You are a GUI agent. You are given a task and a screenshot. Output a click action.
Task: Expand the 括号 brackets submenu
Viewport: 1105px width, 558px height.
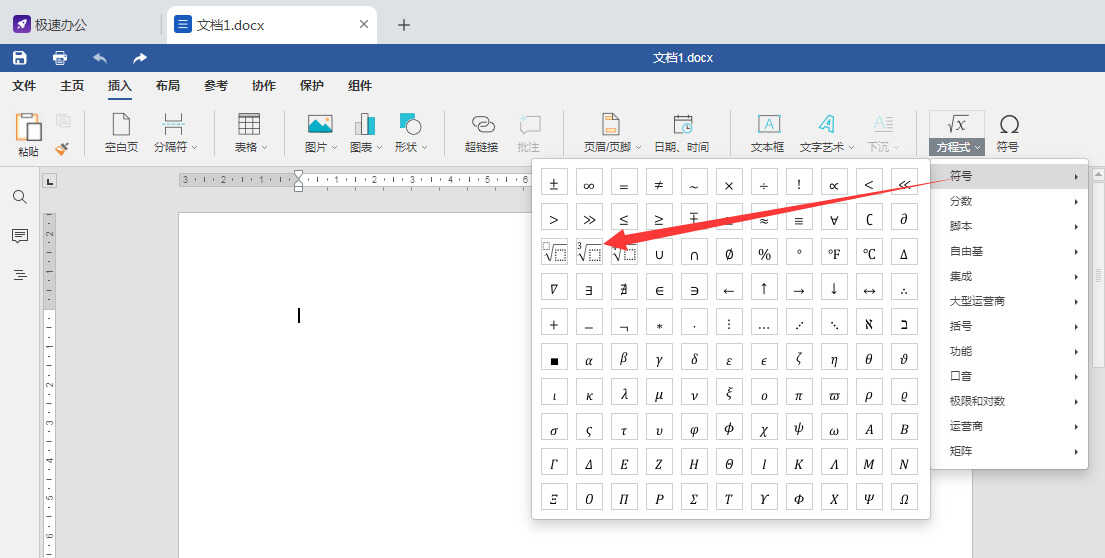coord(1009,326)
